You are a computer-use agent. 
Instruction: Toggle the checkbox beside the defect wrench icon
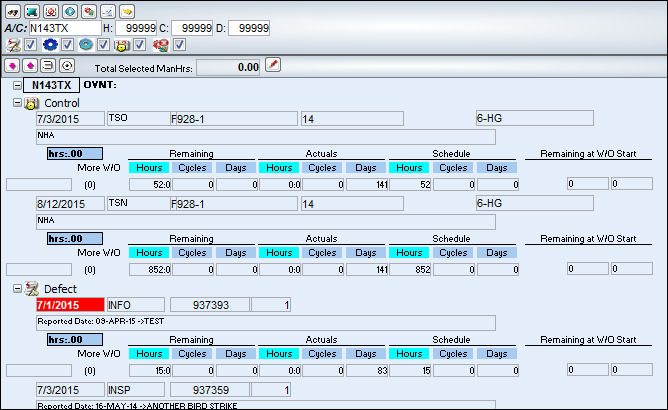pos(31,44)
